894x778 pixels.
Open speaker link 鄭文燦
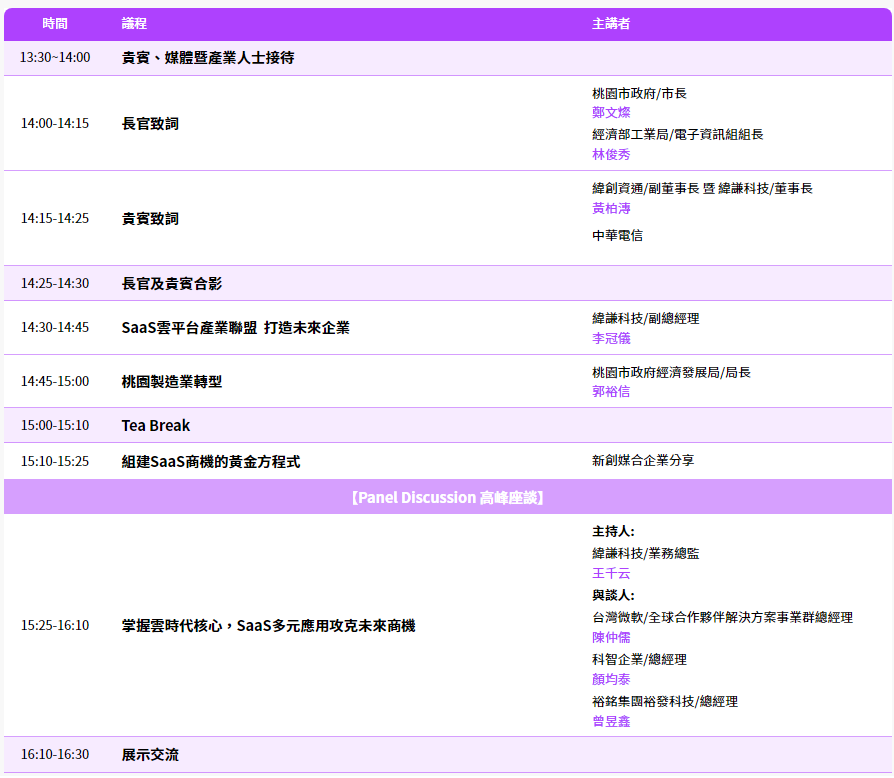pyautogui.click(x=611, y=112)
